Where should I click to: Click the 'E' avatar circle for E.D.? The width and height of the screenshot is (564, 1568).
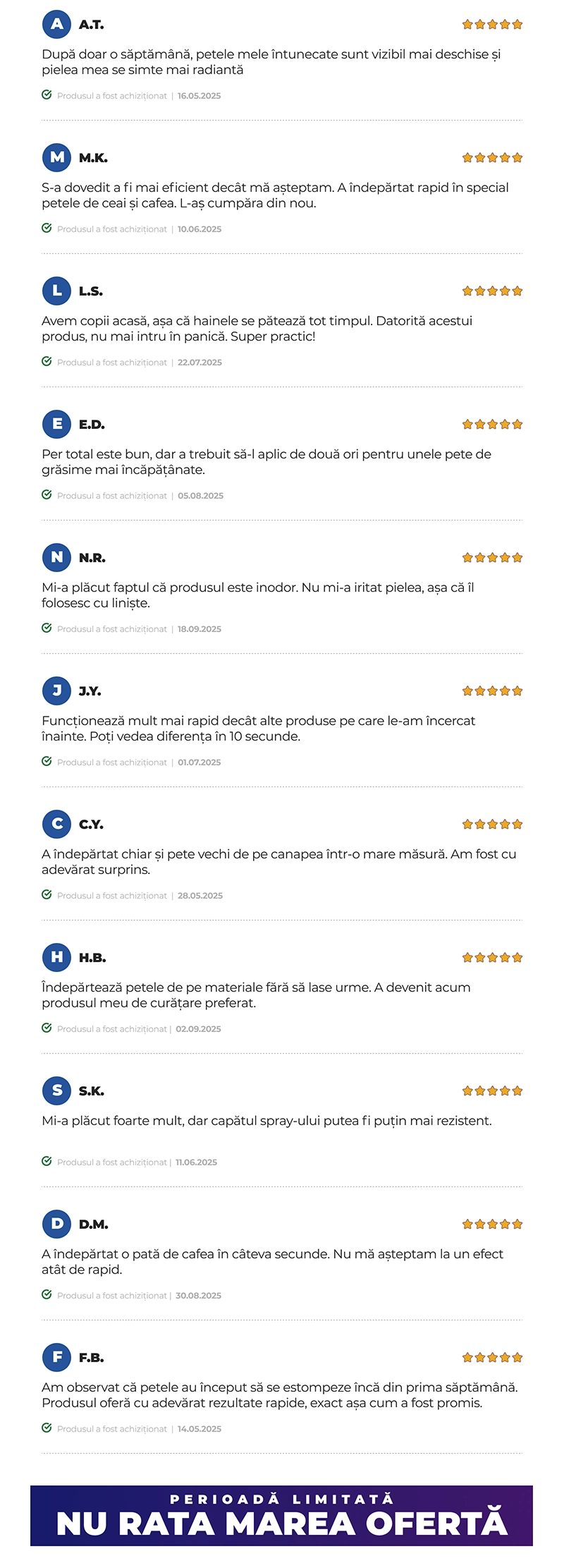click(x=57, y=424)
